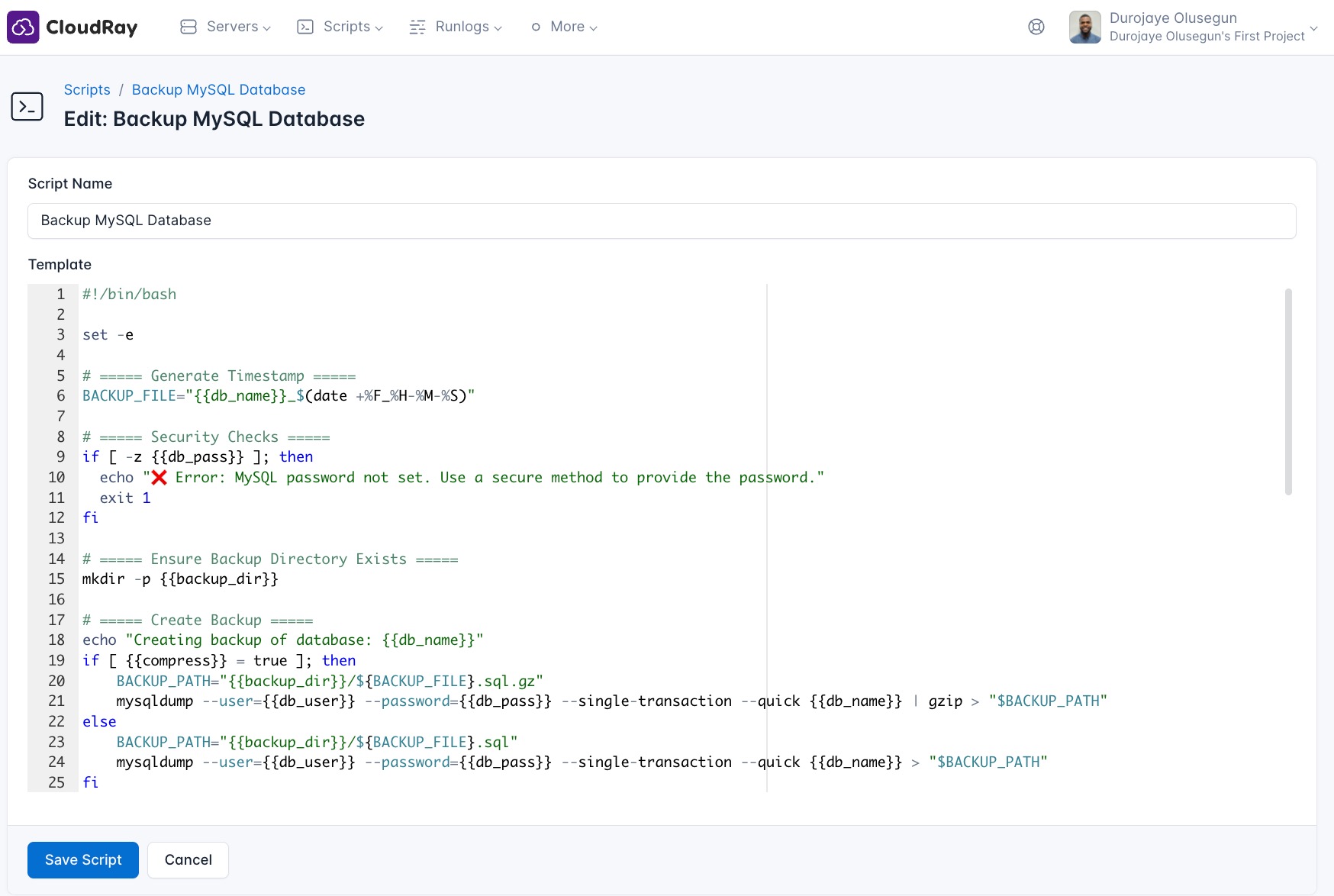
Task: Click the Cancel button
Action: click(188, 860)
